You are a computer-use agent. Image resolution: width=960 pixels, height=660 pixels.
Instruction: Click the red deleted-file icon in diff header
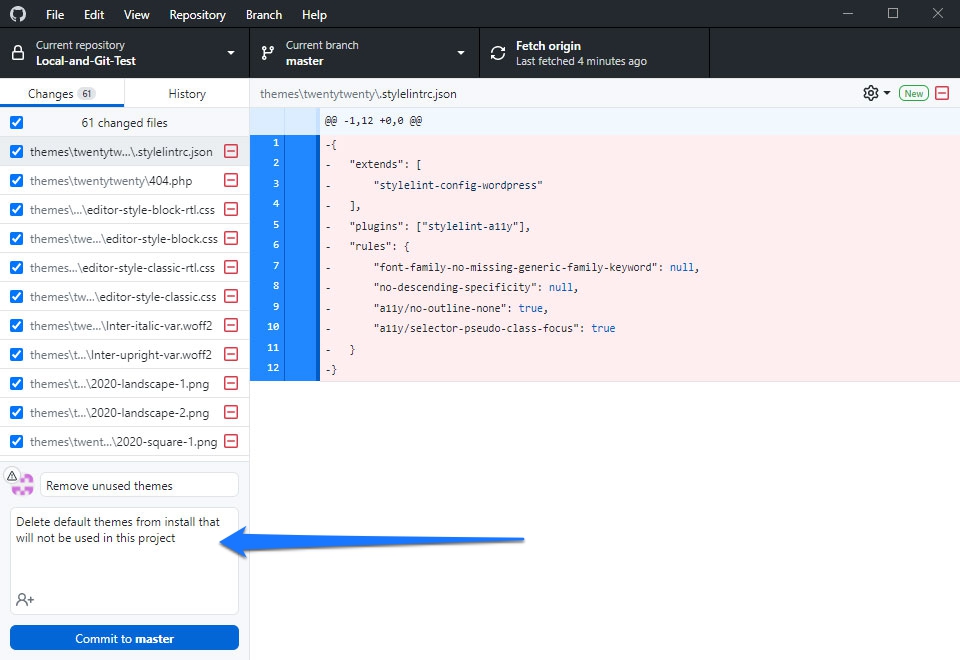coord(942,93)
